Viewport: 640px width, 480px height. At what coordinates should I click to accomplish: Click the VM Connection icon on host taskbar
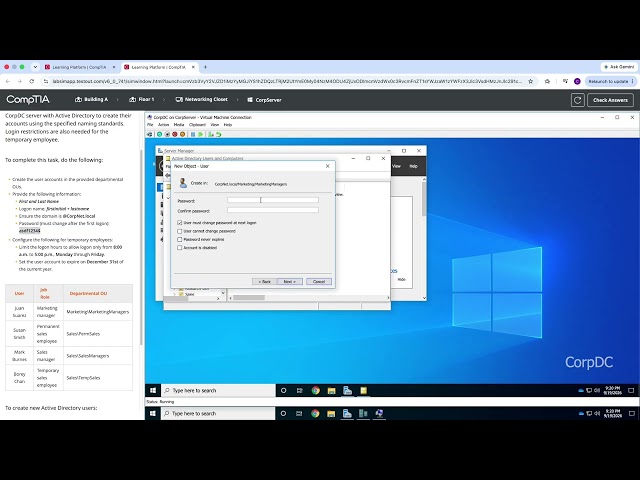(379, 413)
